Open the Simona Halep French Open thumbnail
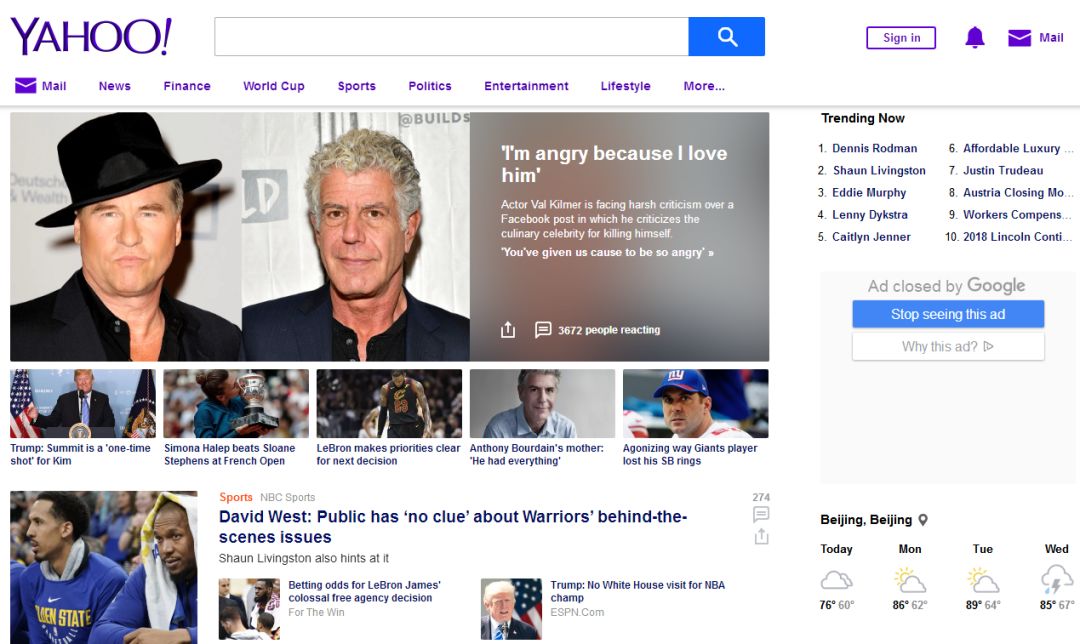 (x=236, y=404)
